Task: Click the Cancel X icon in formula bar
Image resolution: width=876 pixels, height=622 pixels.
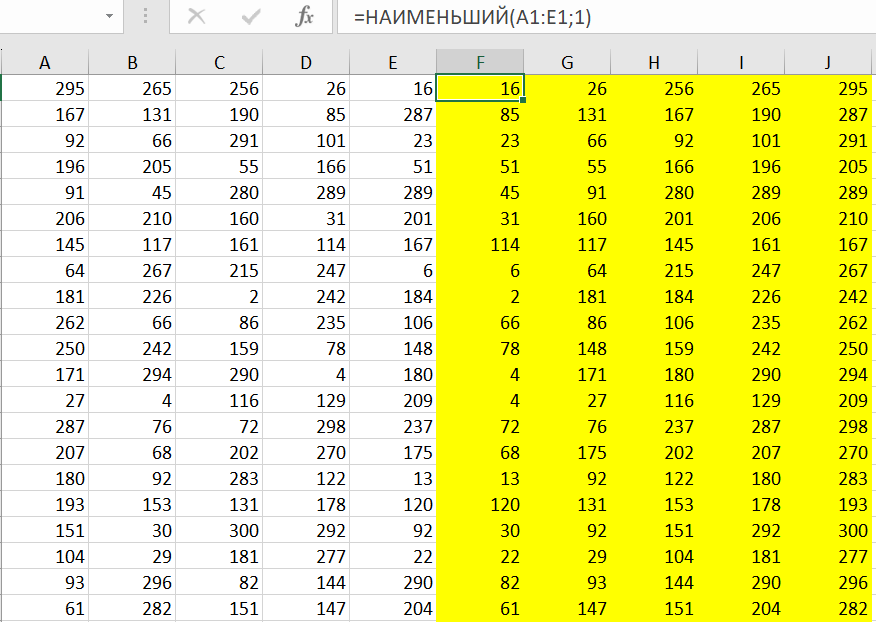Action: pyautogui.click(x=197, y=17)
